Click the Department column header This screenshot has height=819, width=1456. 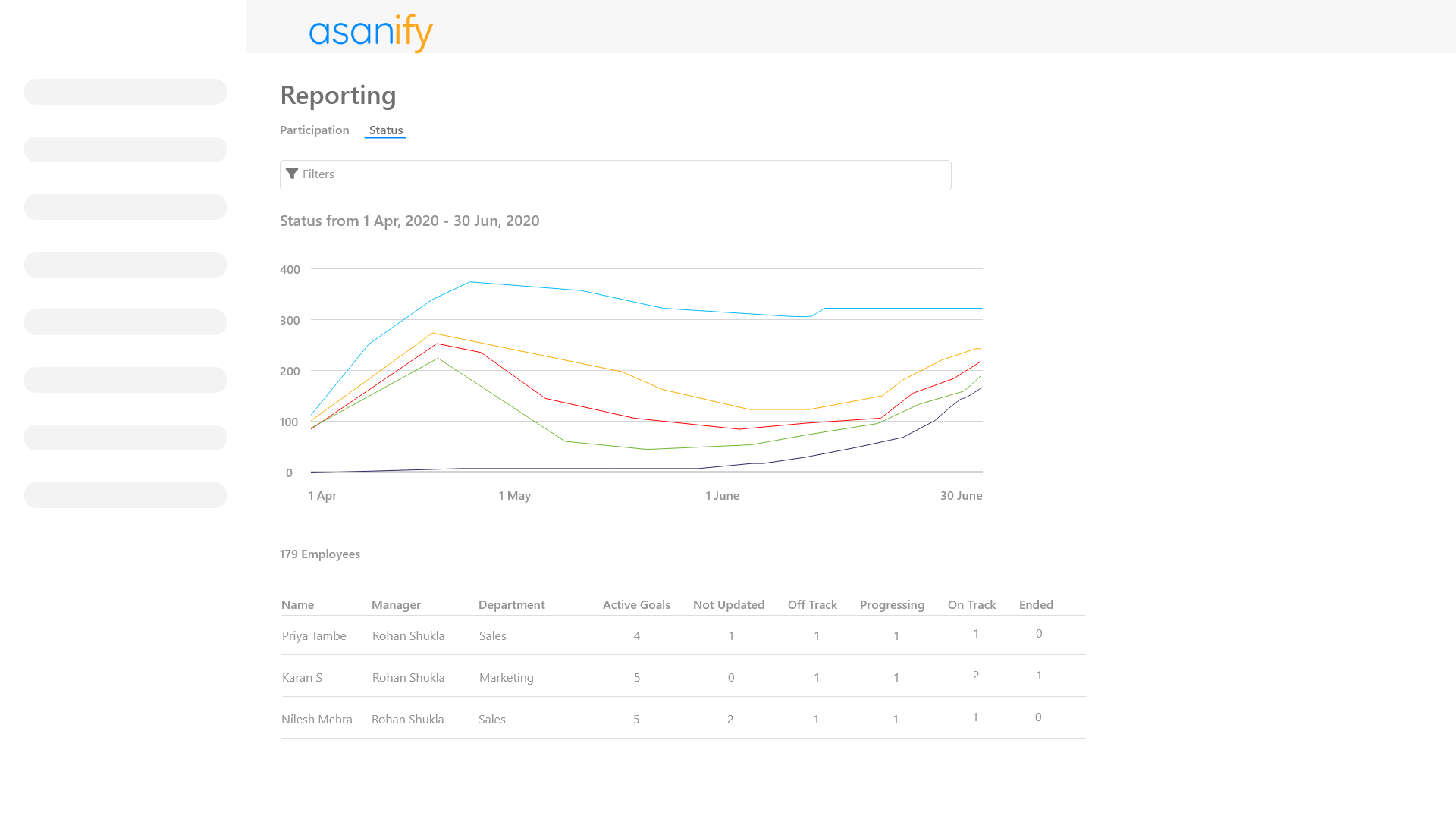pos(511,605)
